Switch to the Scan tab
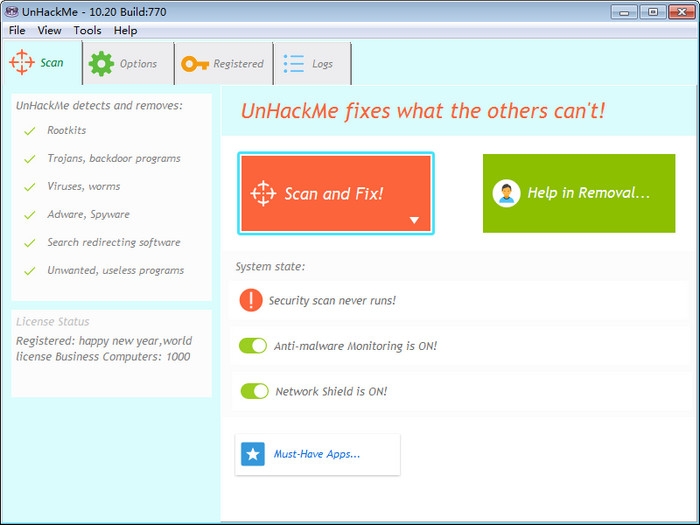 click(x=42, y=62)
